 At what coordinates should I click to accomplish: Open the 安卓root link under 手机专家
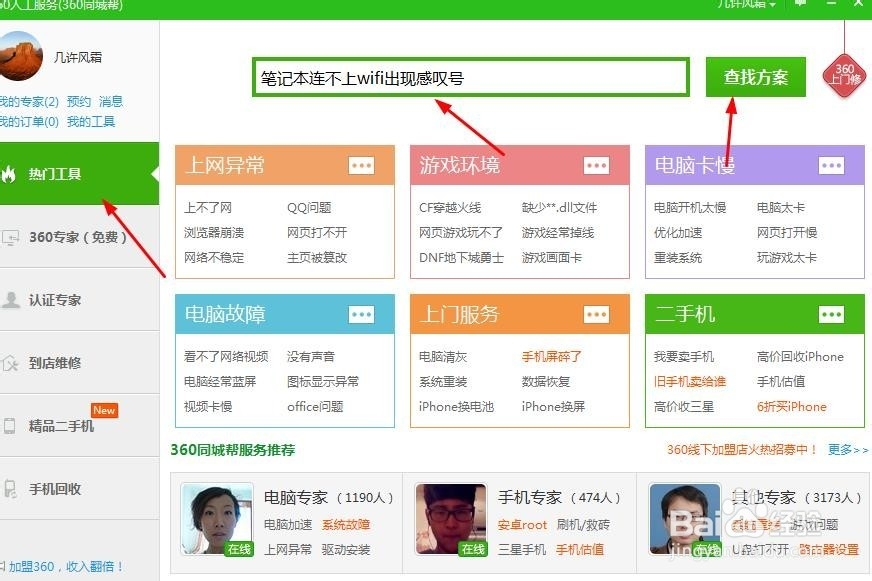tap(522, 524)
